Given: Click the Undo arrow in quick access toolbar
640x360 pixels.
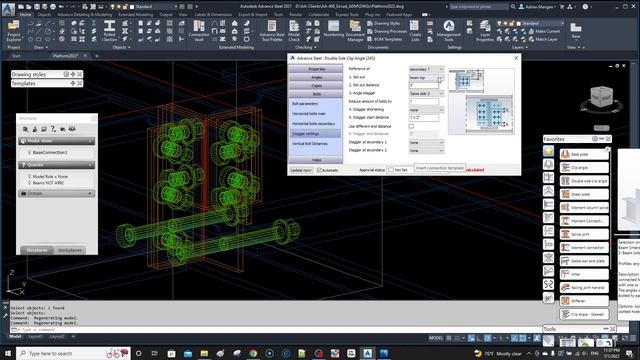Looking at the screenshot, I should pyautogui.click(x=61, y=7).
